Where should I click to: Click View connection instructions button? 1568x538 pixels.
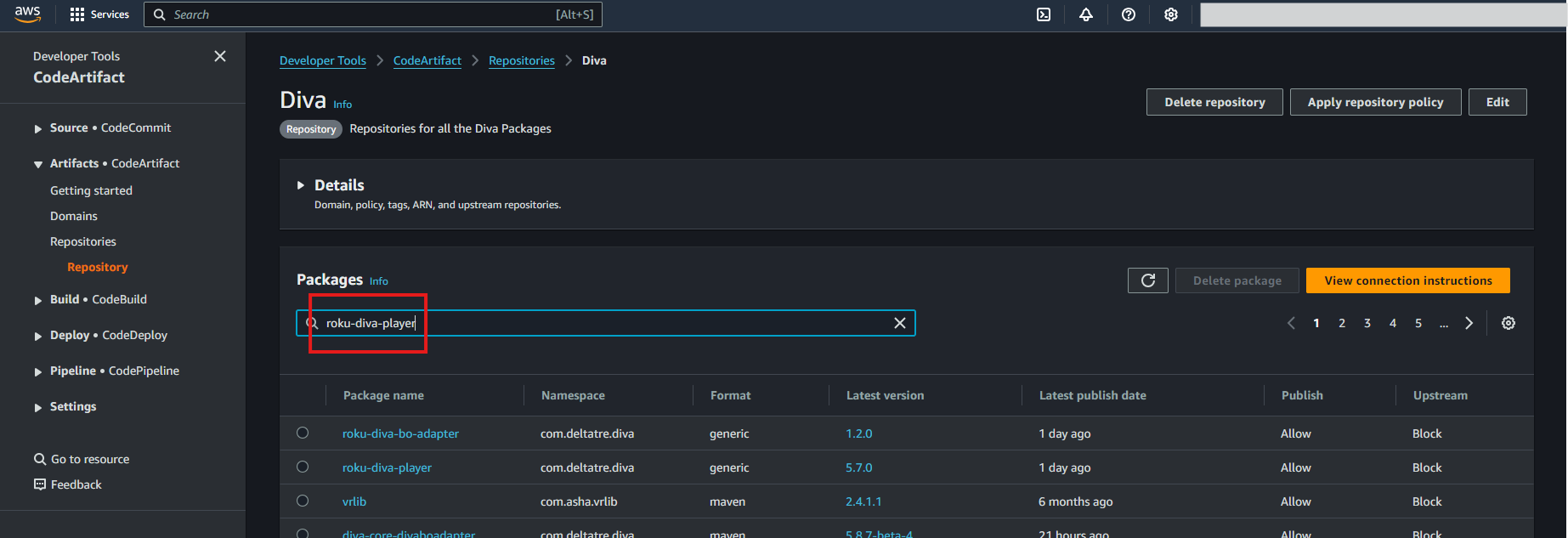(x=1408, y=280)
